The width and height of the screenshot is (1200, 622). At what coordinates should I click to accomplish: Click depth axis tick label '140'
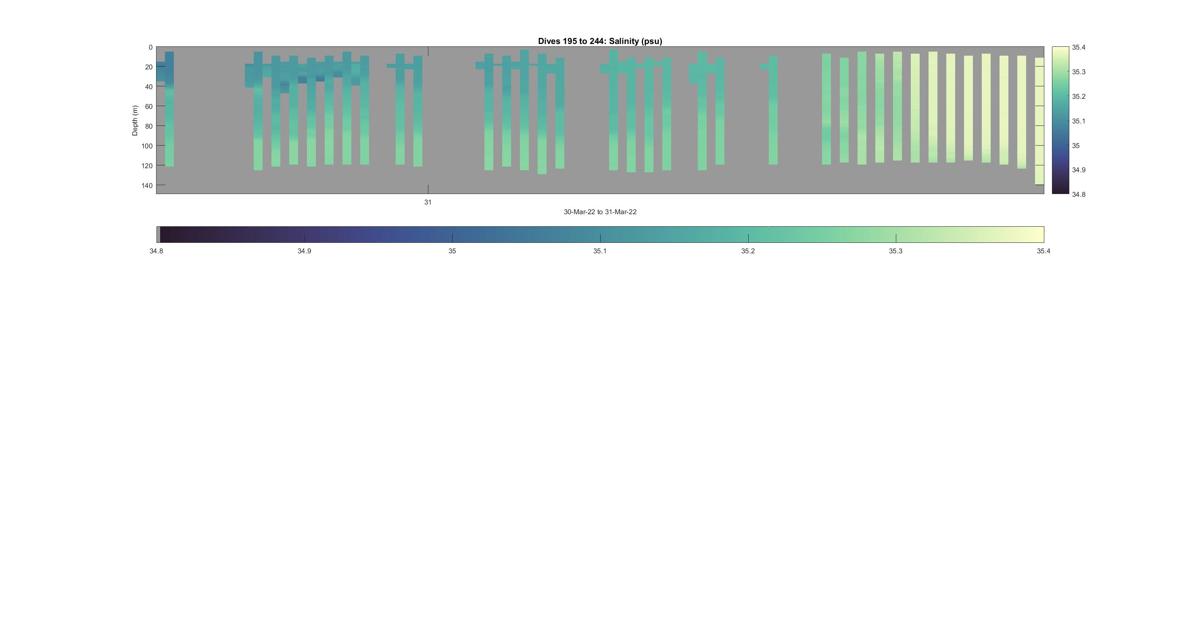[x=147, y=185]
